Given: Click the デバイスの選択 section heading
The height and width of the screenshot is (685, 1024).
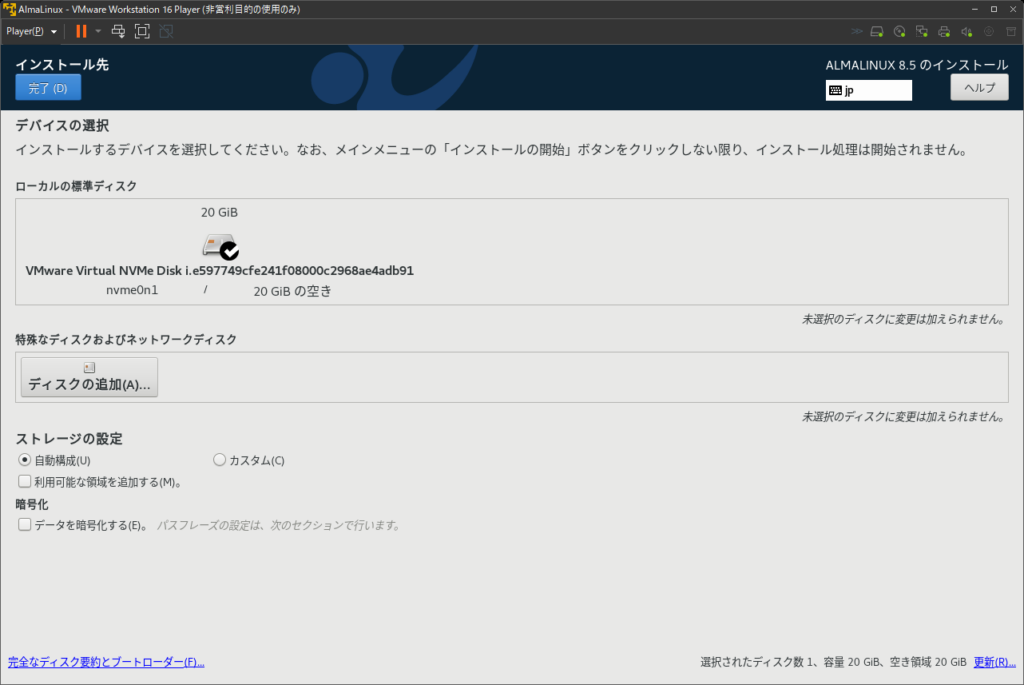Looking at the screenshot, I should tap(62, 125).
